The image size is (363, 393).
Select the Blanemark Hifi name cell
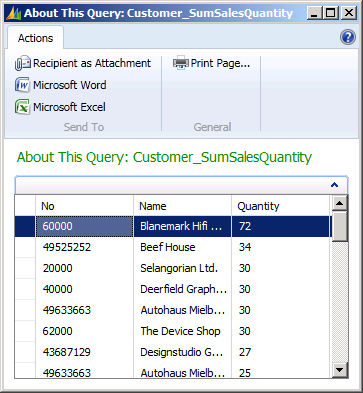[x=182, y=226]
